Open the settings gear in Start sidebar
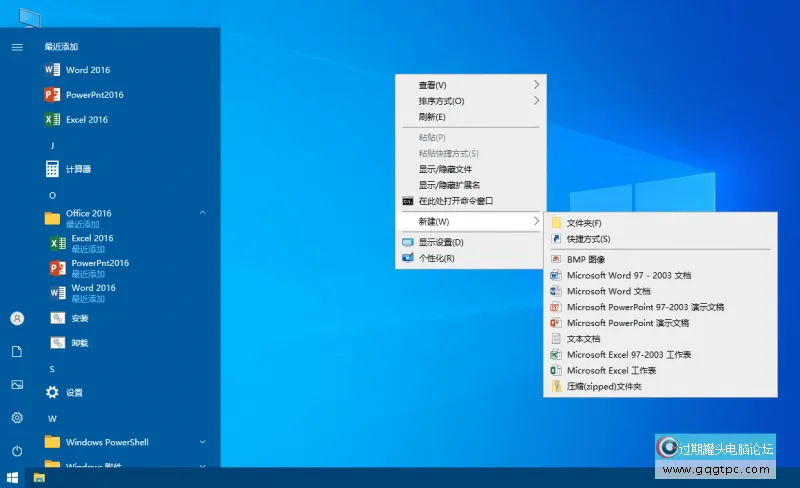 click(17, 417)
